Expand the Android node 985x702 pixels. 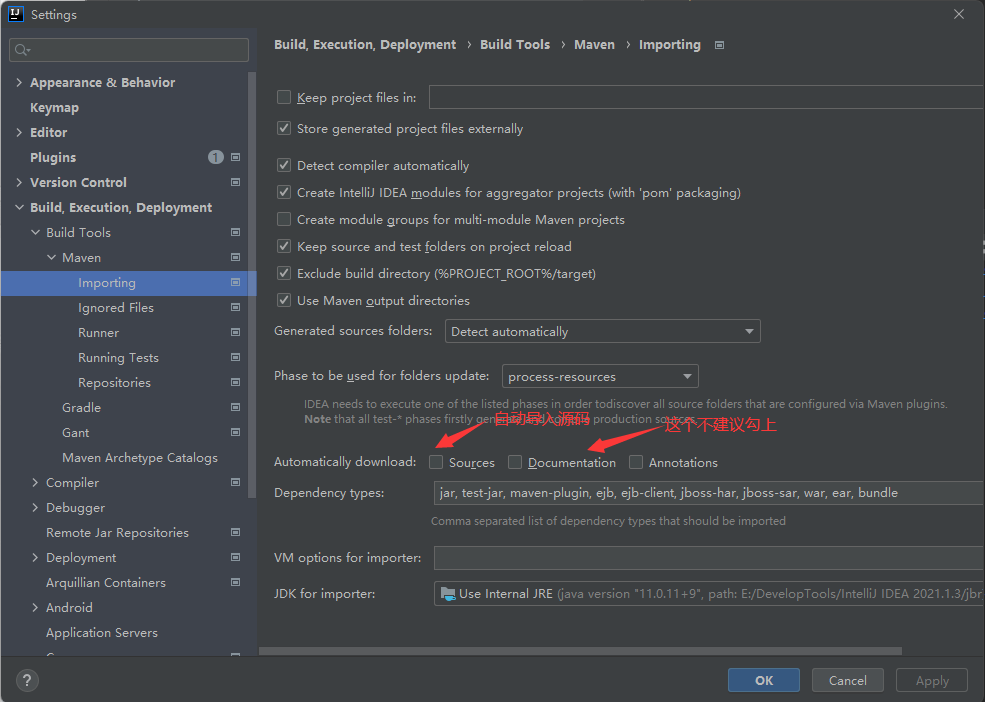point(35,608)
